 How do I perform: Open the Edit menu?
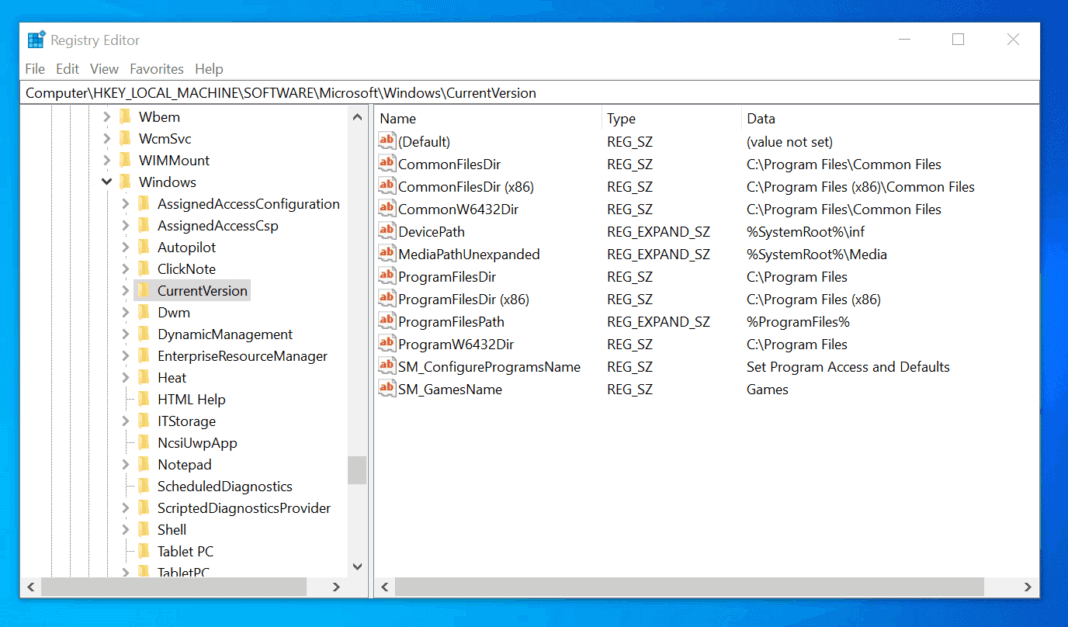pyautogui.click(x=67, y=68)
